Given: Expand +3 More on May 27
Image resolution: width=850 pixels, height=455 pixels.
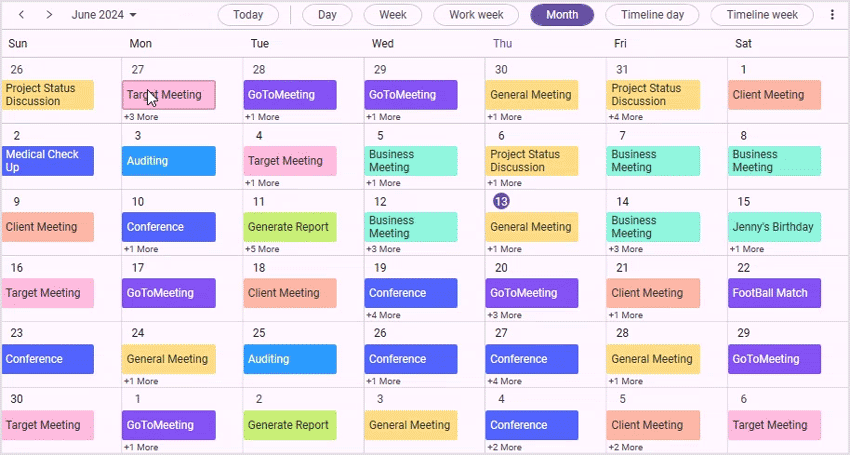Looking at the screenshot, I should point(141,117).
